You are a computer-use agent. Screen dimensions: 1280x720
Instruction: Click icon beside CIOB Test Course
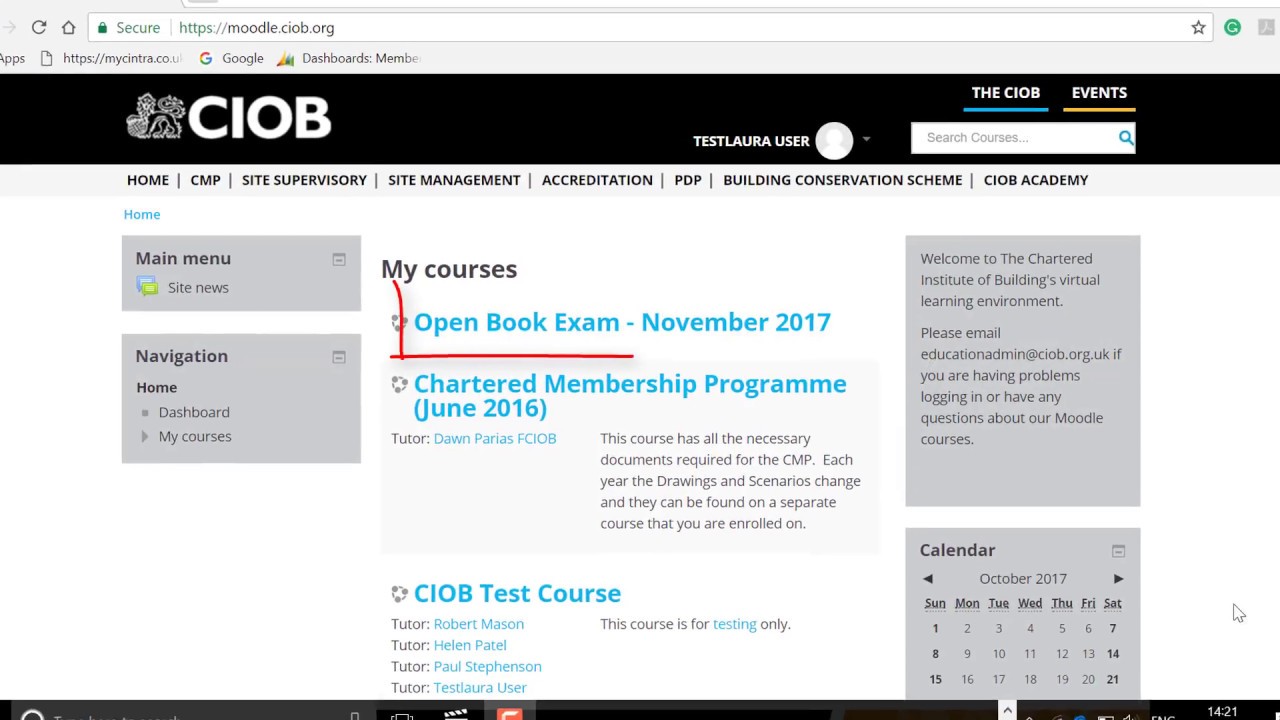(400, 594)
